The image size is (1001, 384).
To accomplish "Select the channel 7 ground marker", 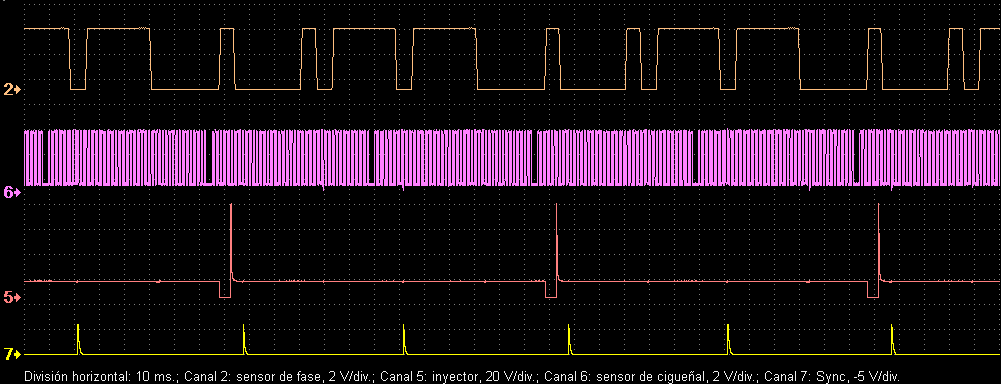I will 11,355.
